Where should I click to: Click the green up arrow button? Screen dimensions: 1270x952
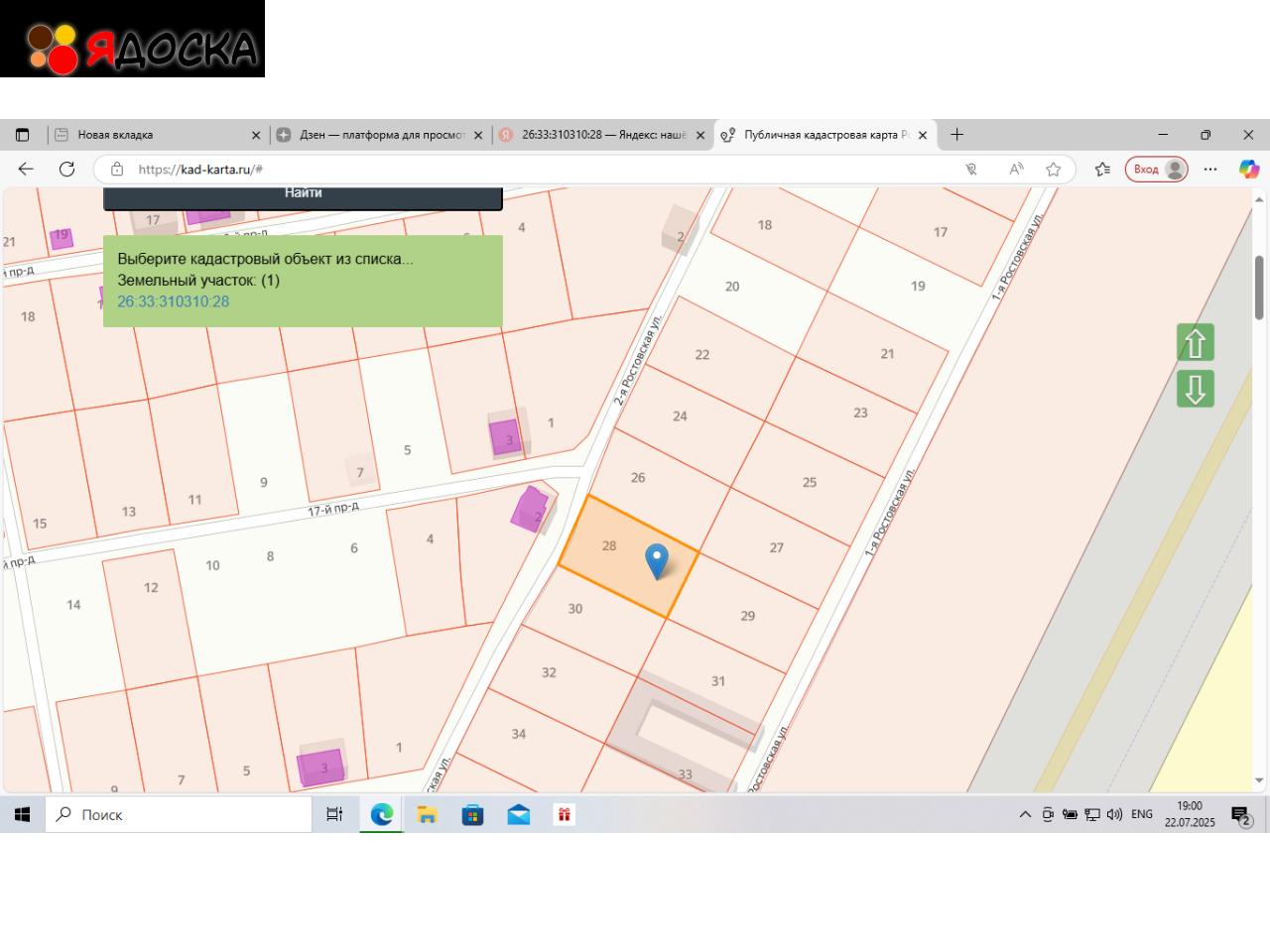tap(1196, 343)
